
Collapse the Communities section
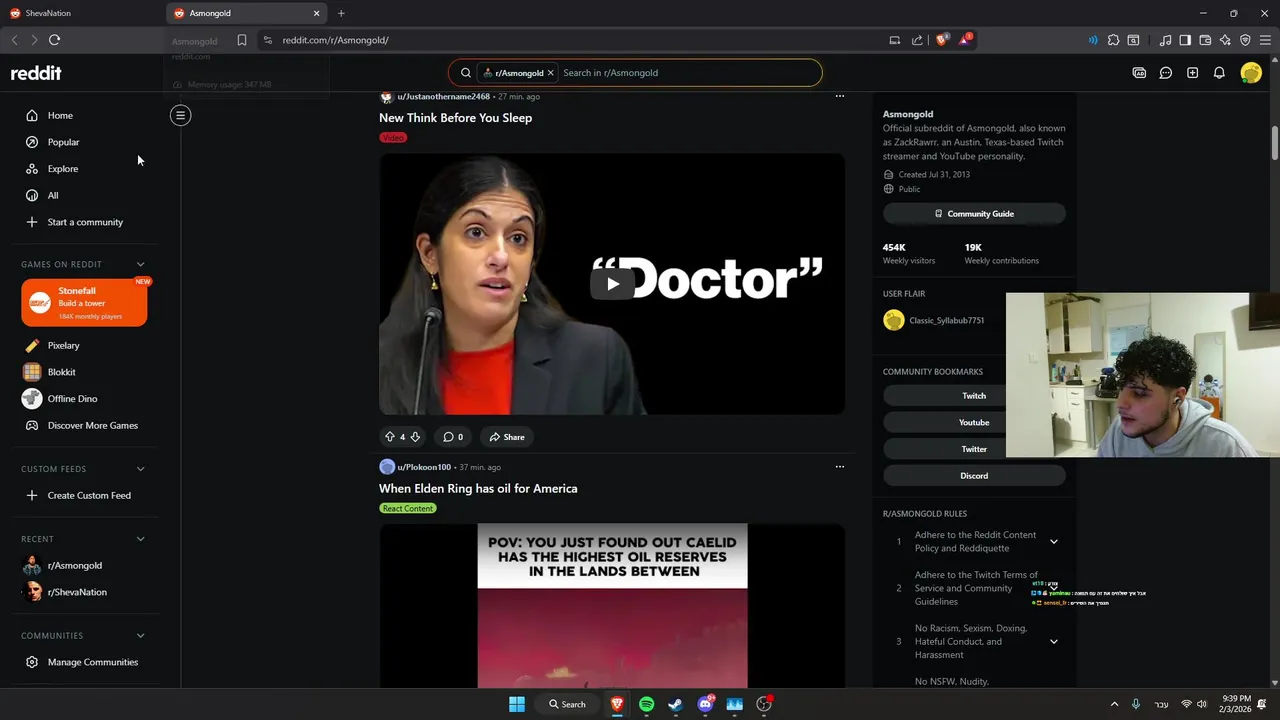(x=140, y=636)
